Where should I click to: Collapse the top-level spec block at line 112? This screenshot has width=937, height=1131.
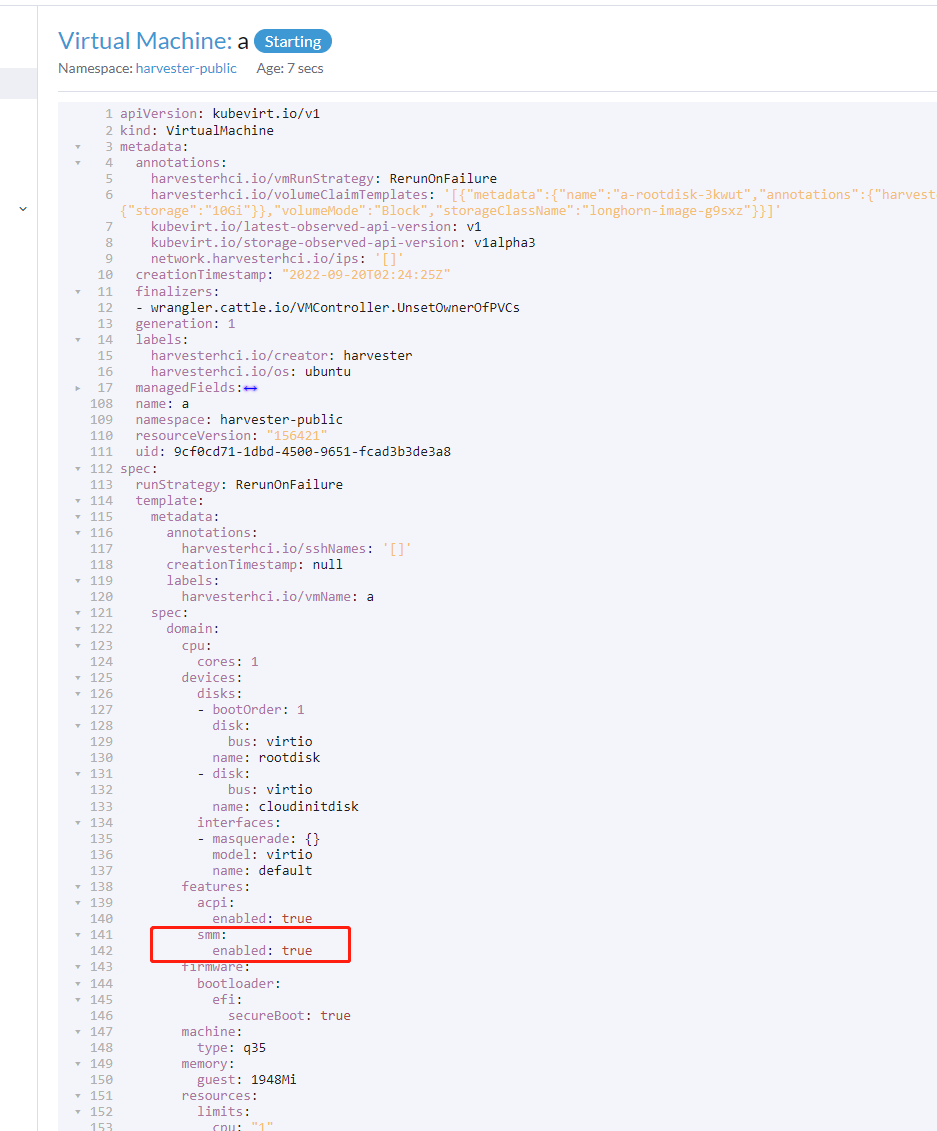(x=78, y=468)
